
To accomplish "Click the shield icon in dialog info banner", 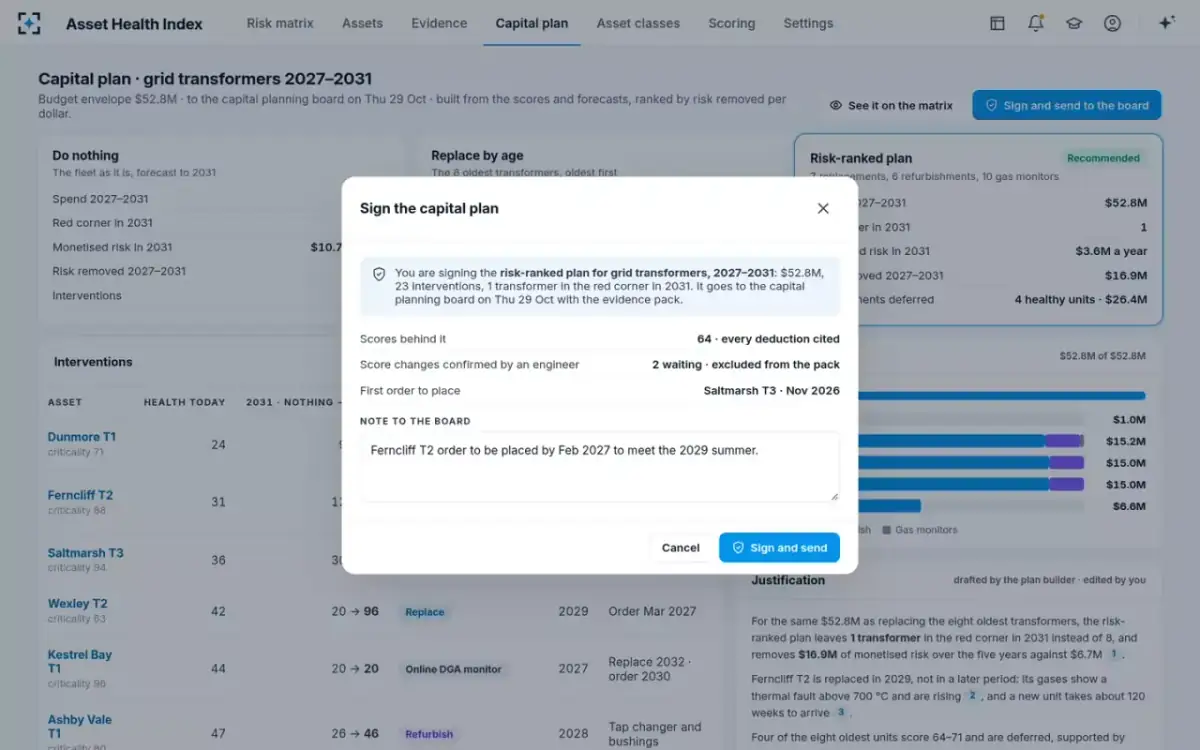I will [x=379, y=273].
